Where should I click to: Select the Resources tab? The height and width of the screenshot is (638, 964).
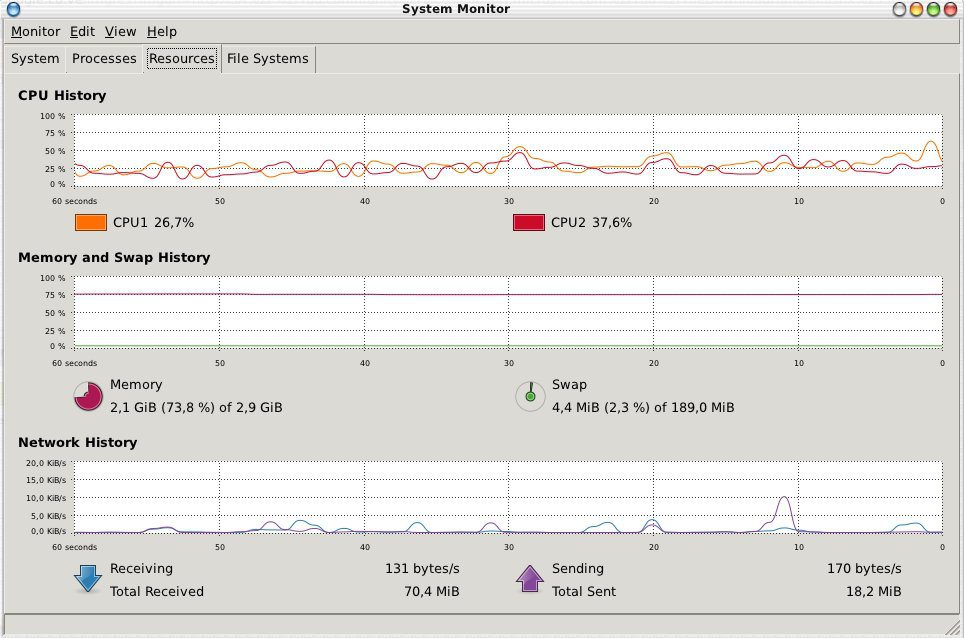point(182,58)
